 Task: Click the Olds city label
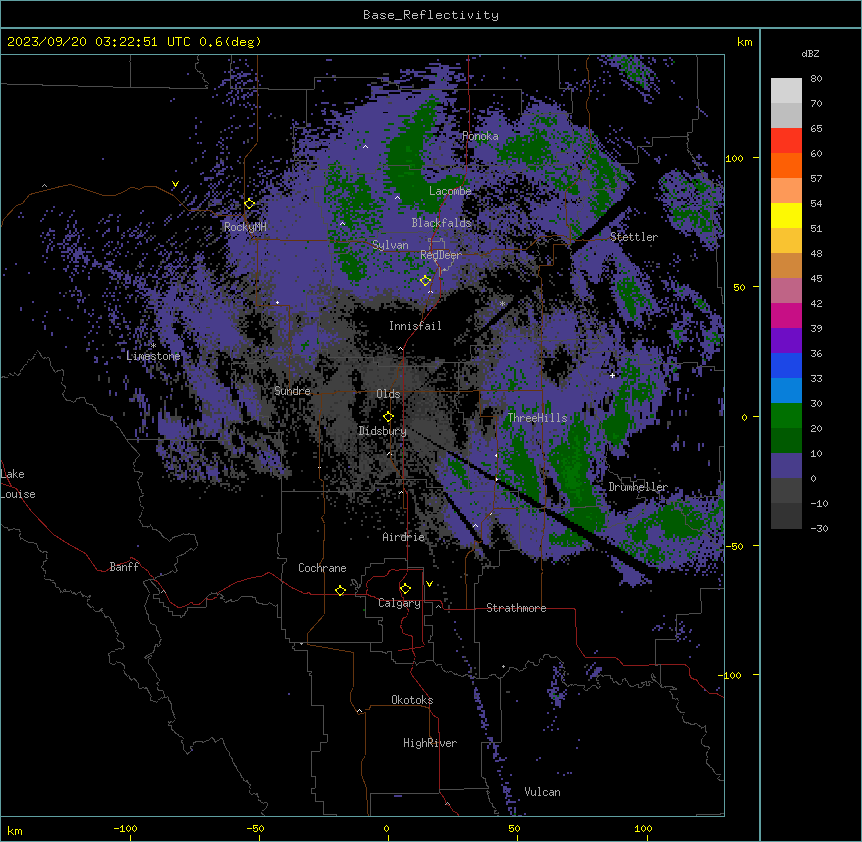pos(388,394)
